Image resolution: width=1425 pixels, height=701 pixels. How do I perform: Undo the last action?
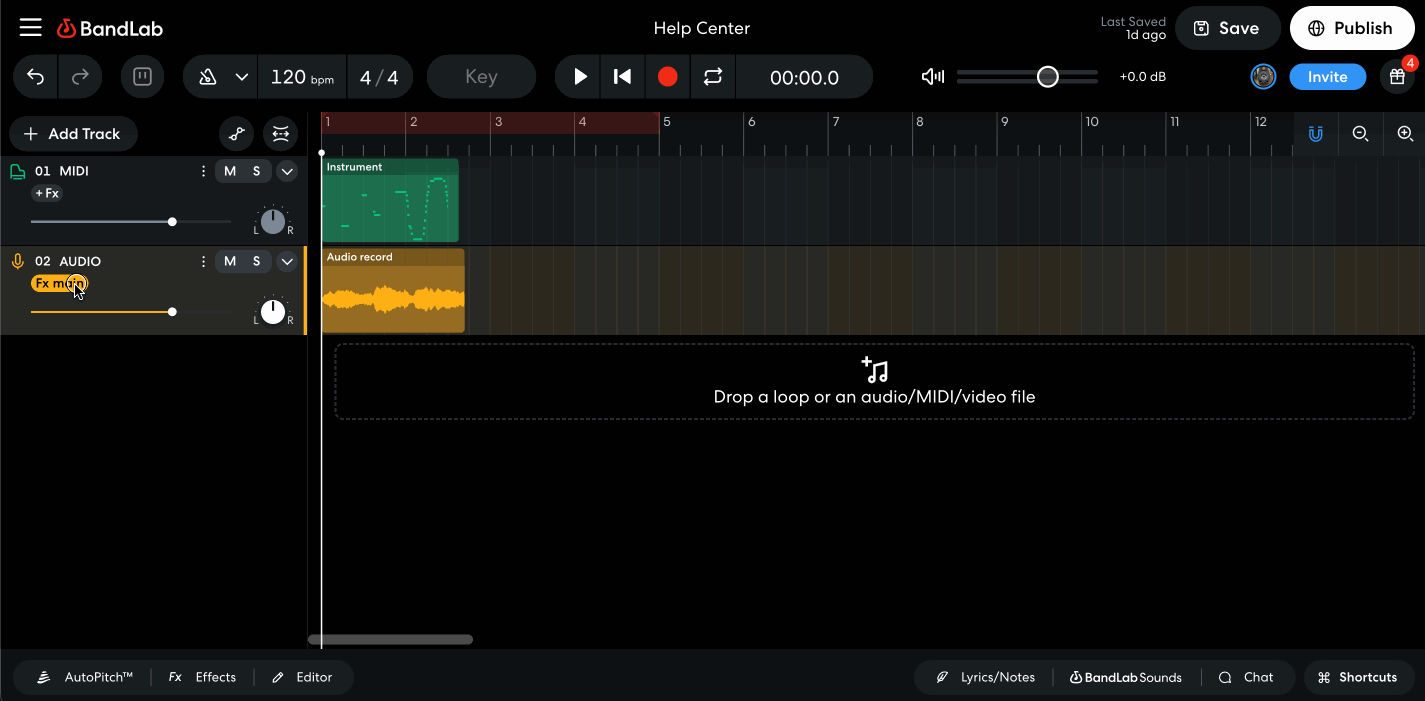[36, 77]
